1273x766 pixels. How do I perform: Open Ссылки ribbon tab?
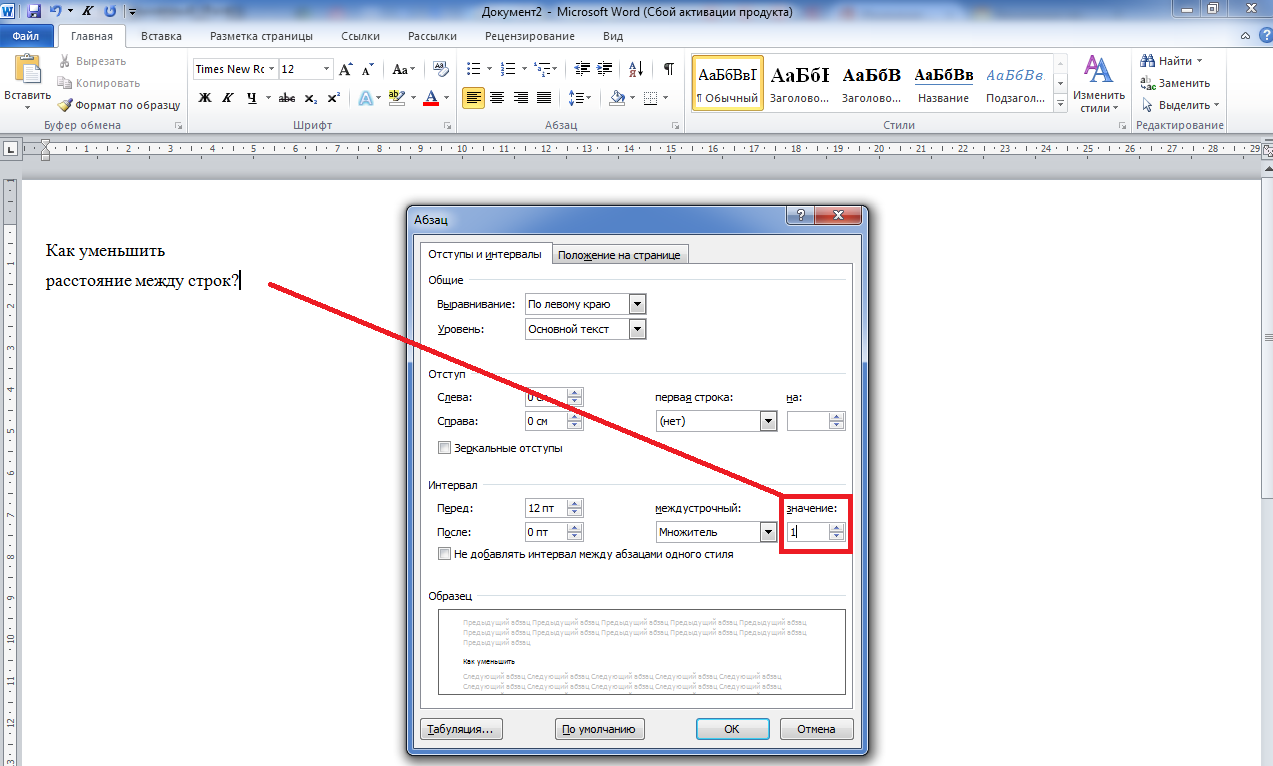(x=360, y=36)
